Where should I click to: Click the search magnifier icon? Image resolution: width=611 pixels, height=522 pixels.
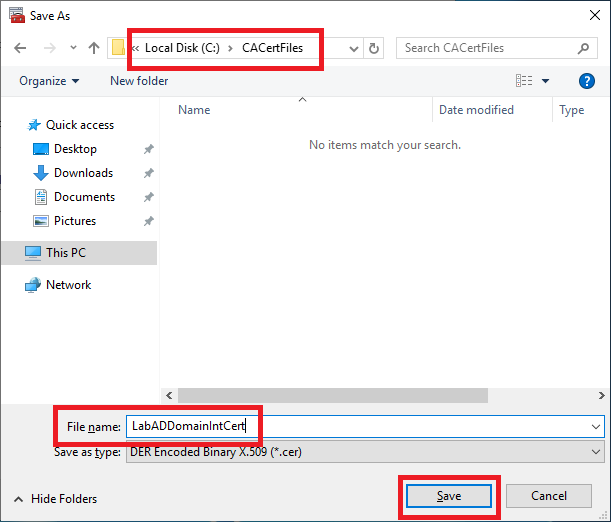583,48
